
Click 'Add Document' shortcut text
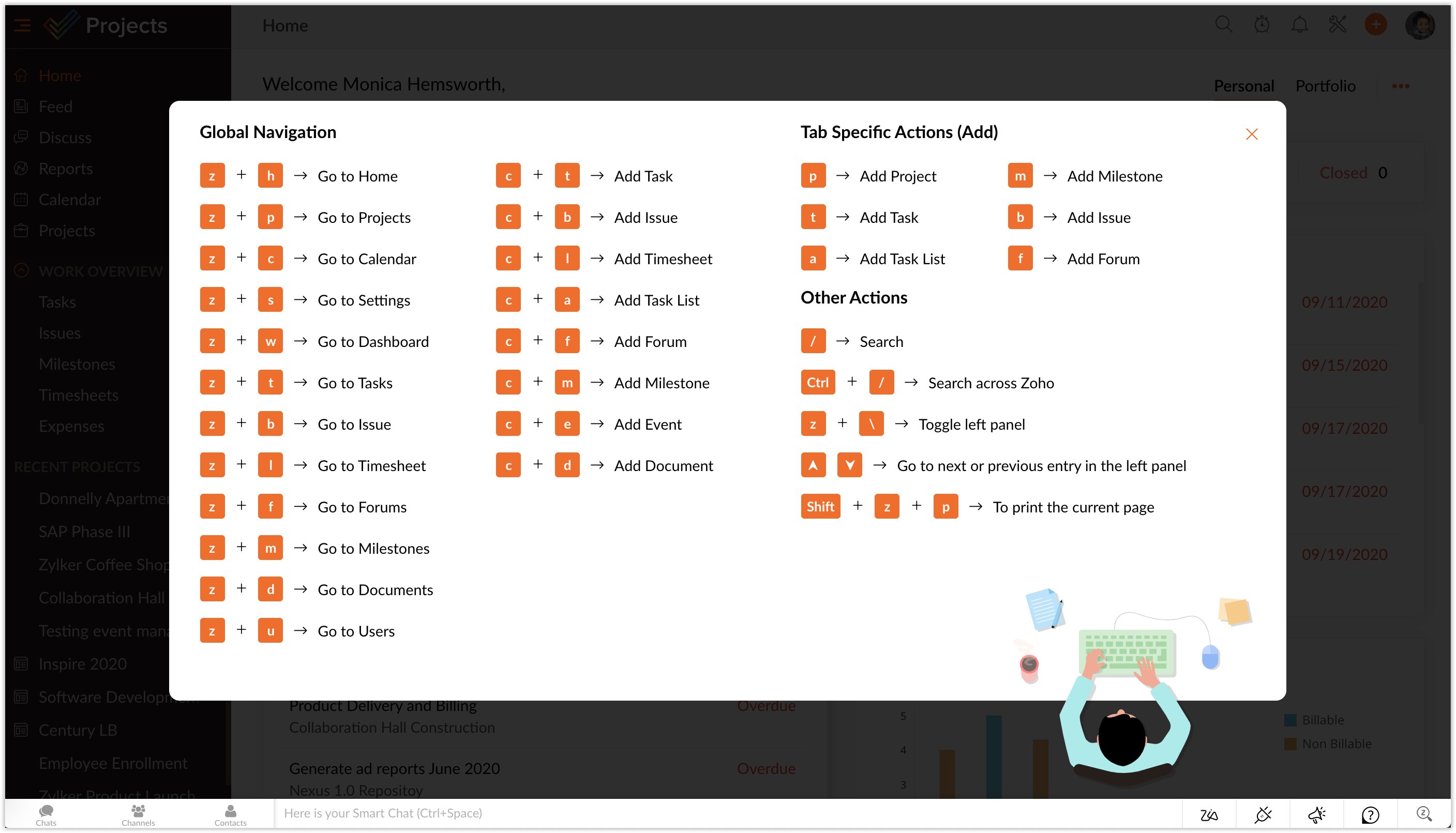click(x=664, y=466)
